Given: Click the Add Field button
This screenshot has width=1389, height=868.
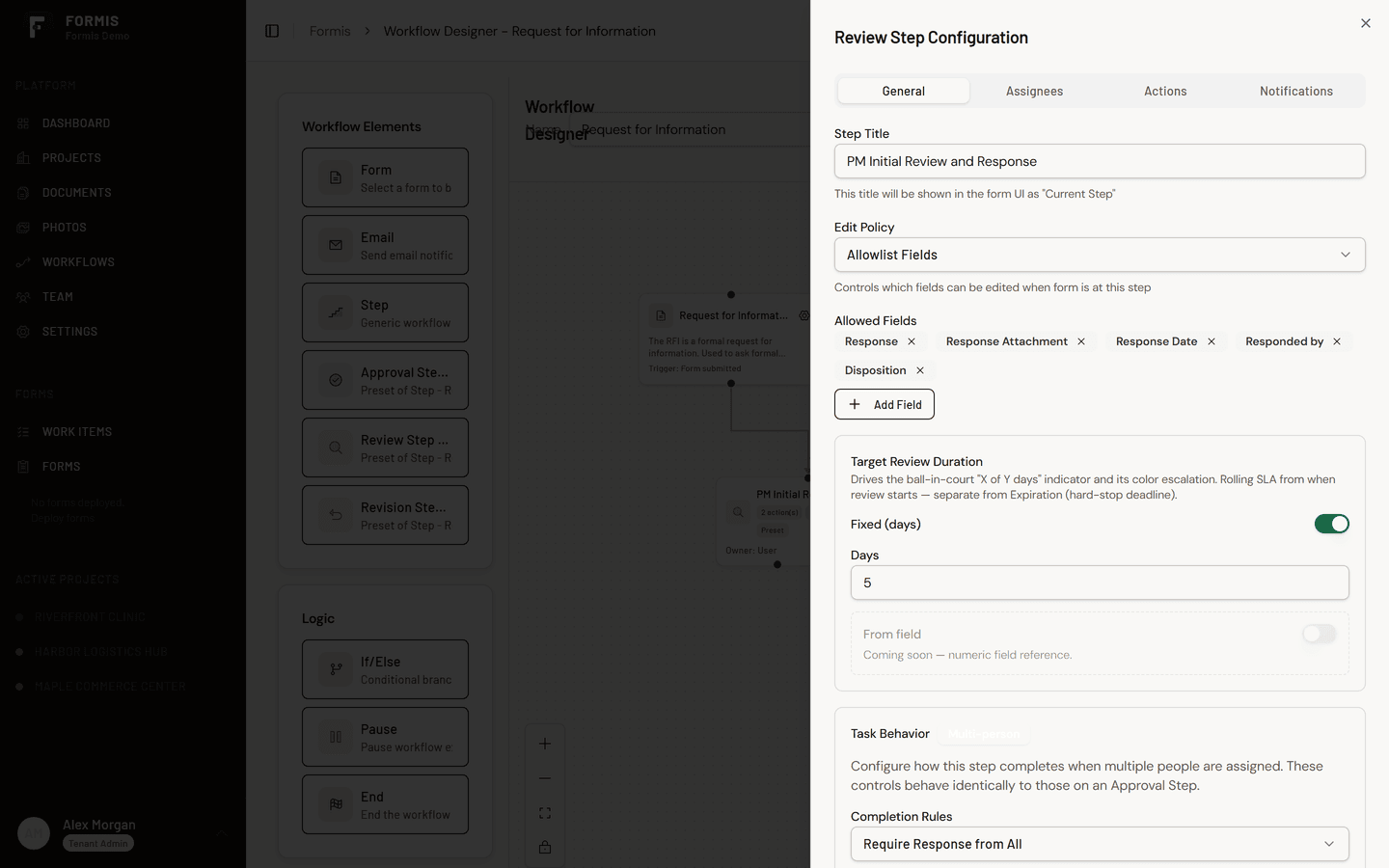Looking at the screenshot, I should point(884,404).
